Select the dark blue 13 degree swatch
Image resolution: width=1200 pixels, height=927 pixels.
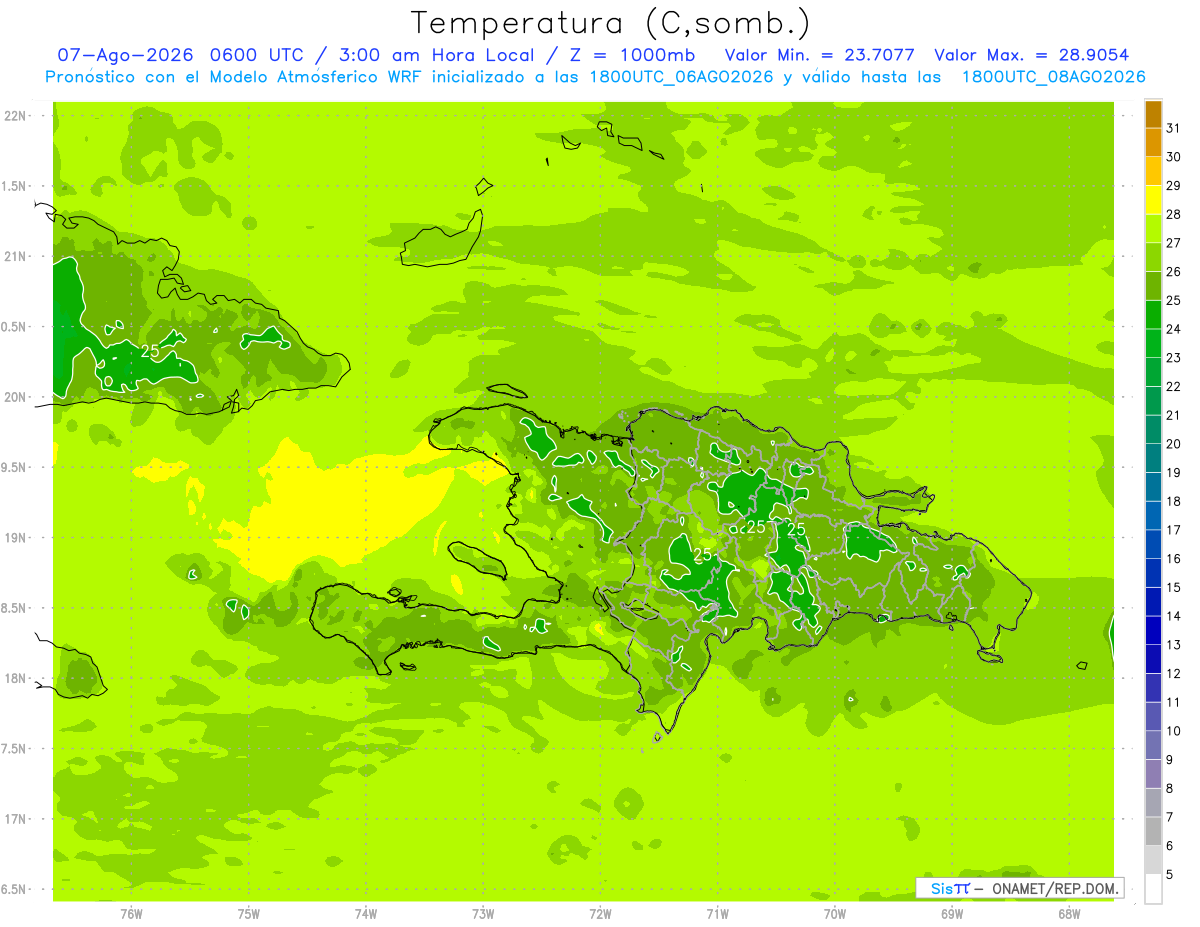1153,631
